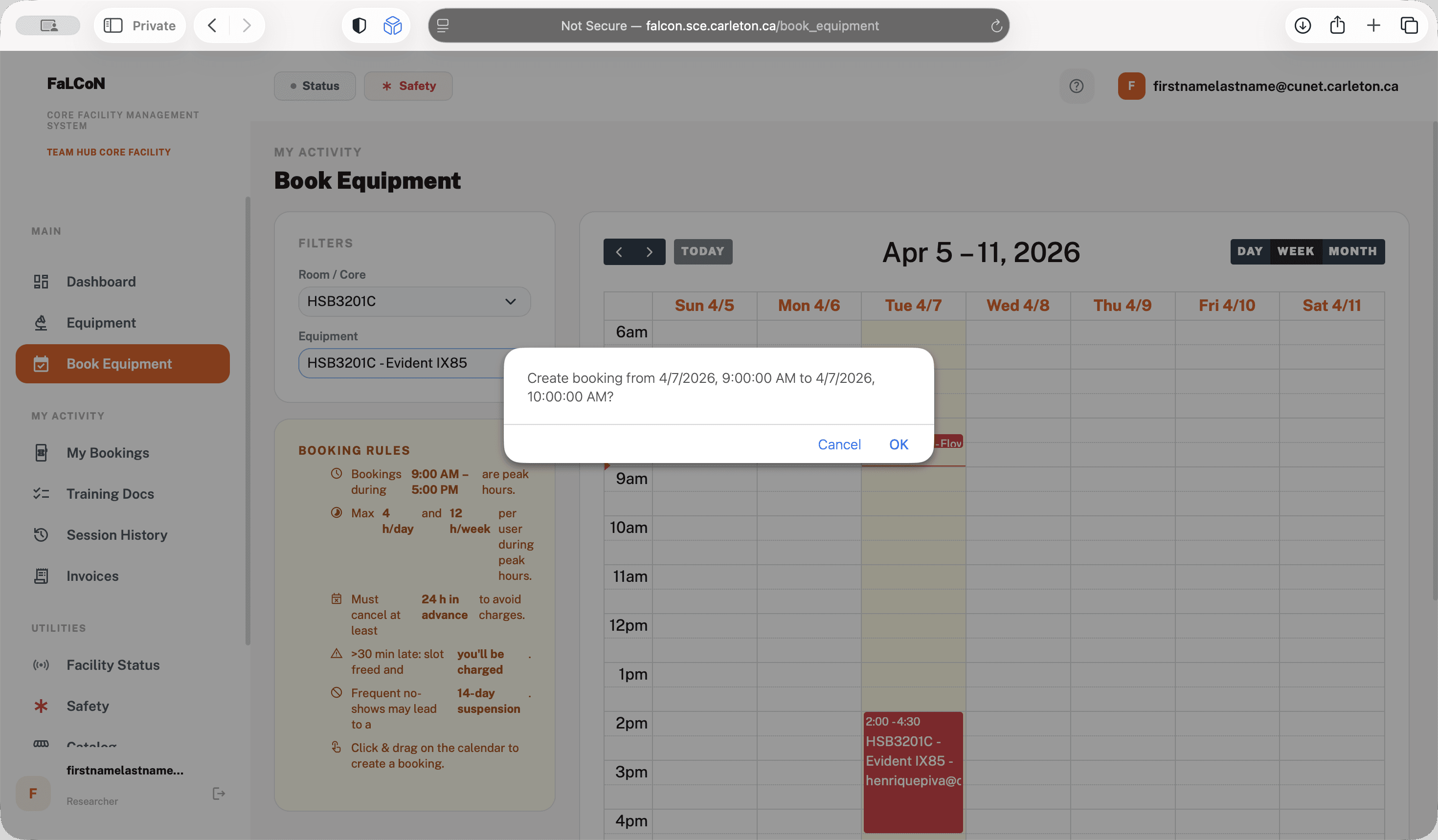
Task: Switch calendar to DAY view
Action: click(x=1250, y=251)
